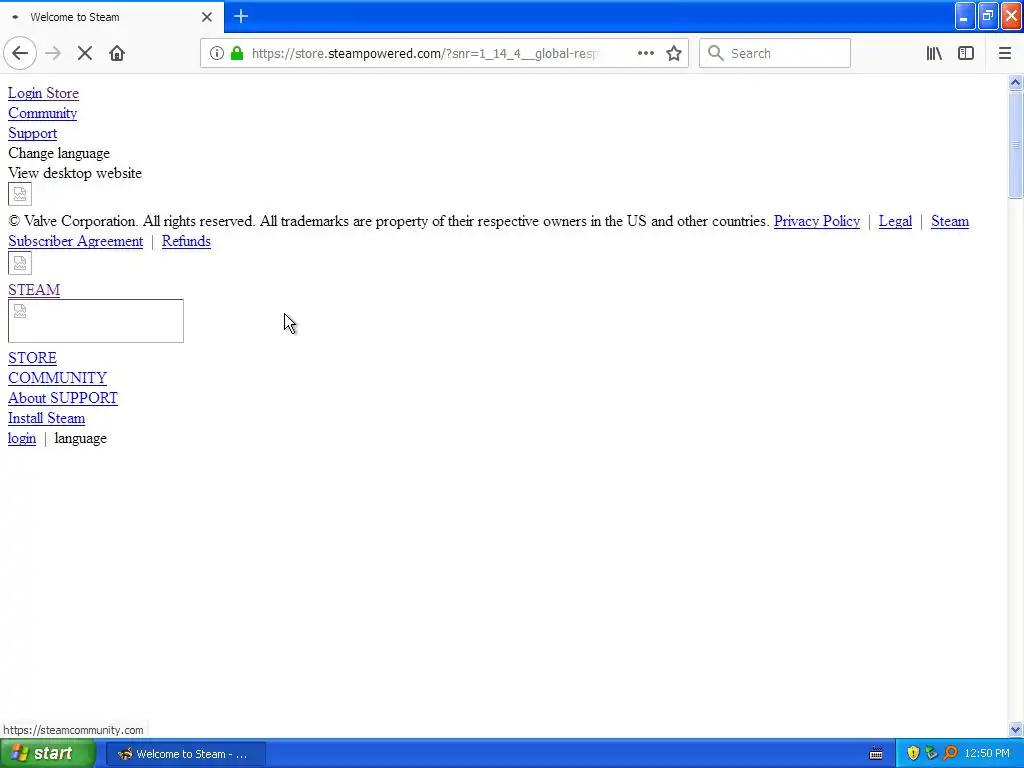
Task: Open the Library icon in toolbar
Action: click(x=935, y=54)
